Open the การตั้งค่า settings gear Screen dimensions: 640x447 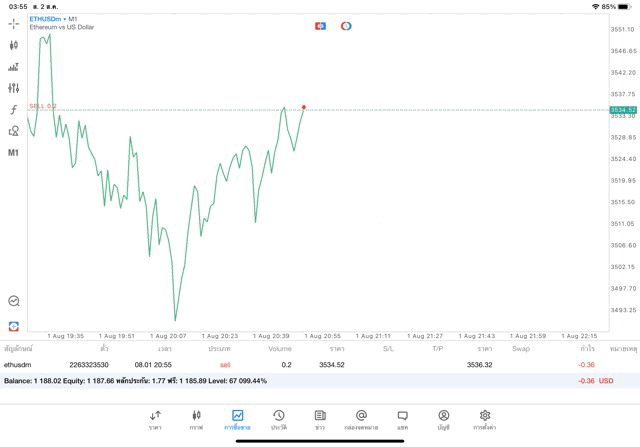(485, 419)
